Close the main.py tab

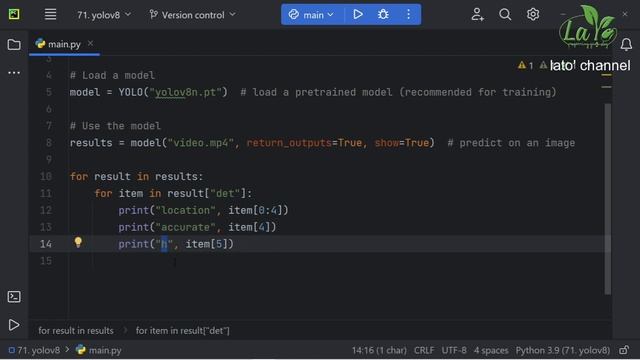coord(90,43)
